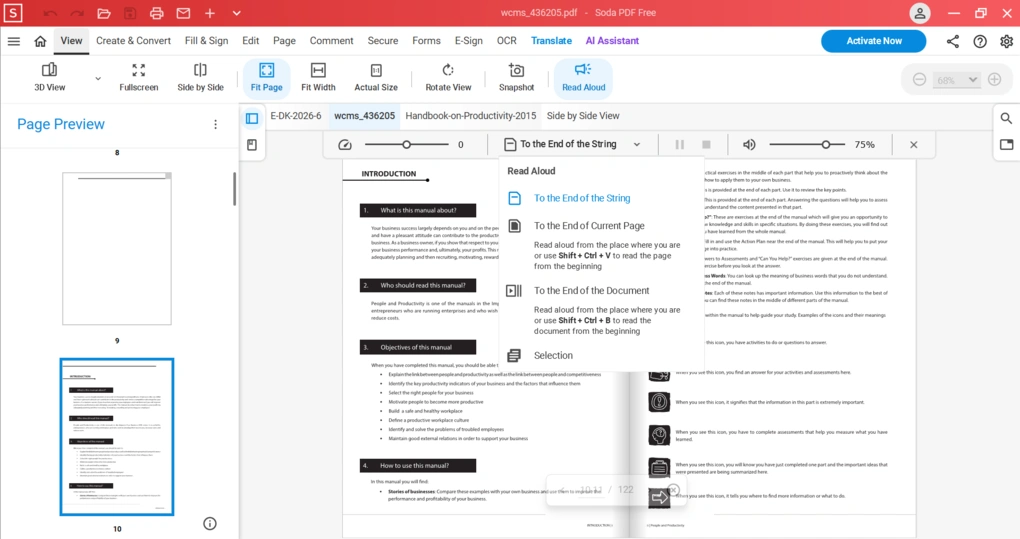This screenshot has width=1020, height=539.
Task: Open the read aloud mode dropdown
Action: (x=572, y=144)
